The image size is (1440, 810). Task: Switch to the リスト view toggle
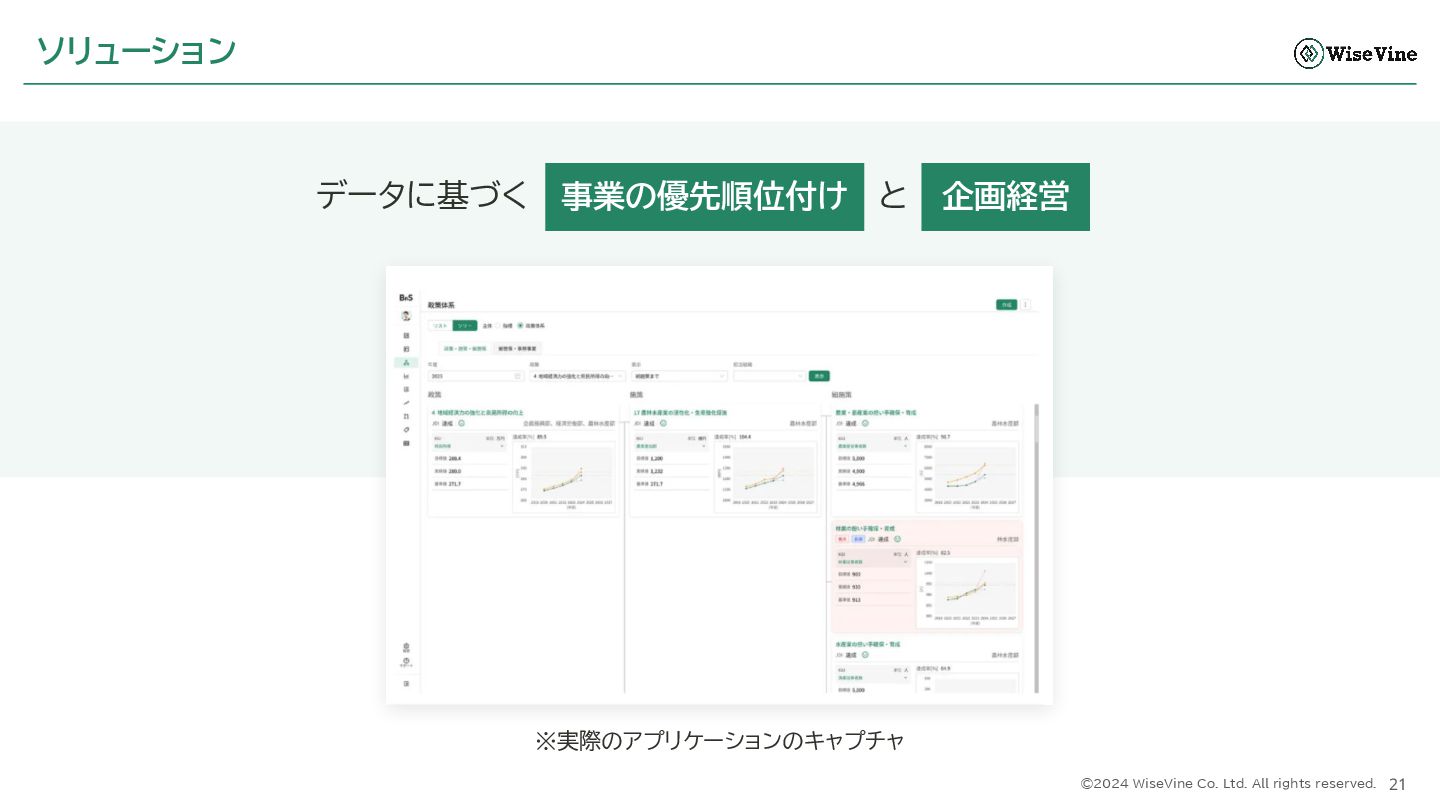click(440, 326)
